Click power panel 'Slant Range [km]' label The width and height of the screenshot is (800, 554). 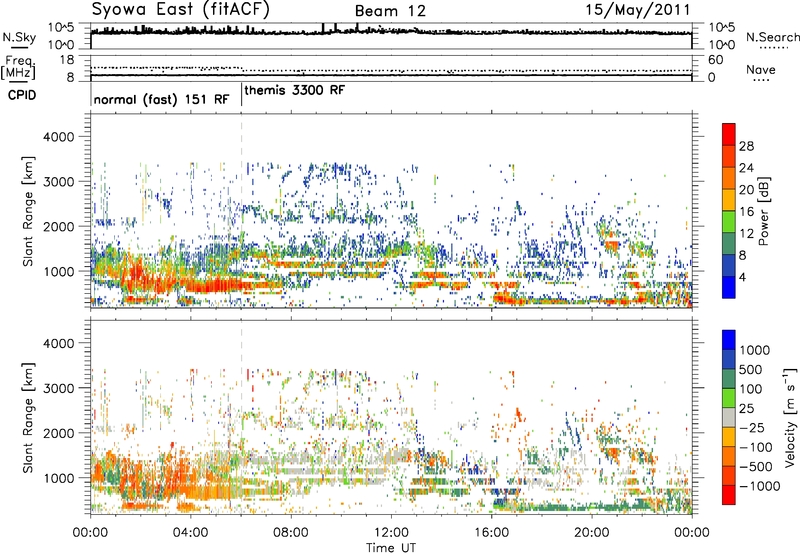point(28,211)
